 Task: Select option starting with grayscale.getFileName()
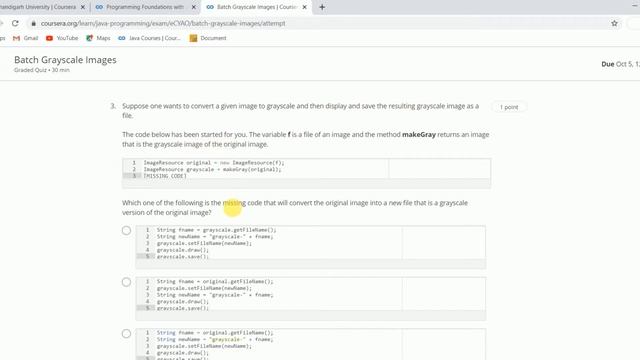pos(127,231)
